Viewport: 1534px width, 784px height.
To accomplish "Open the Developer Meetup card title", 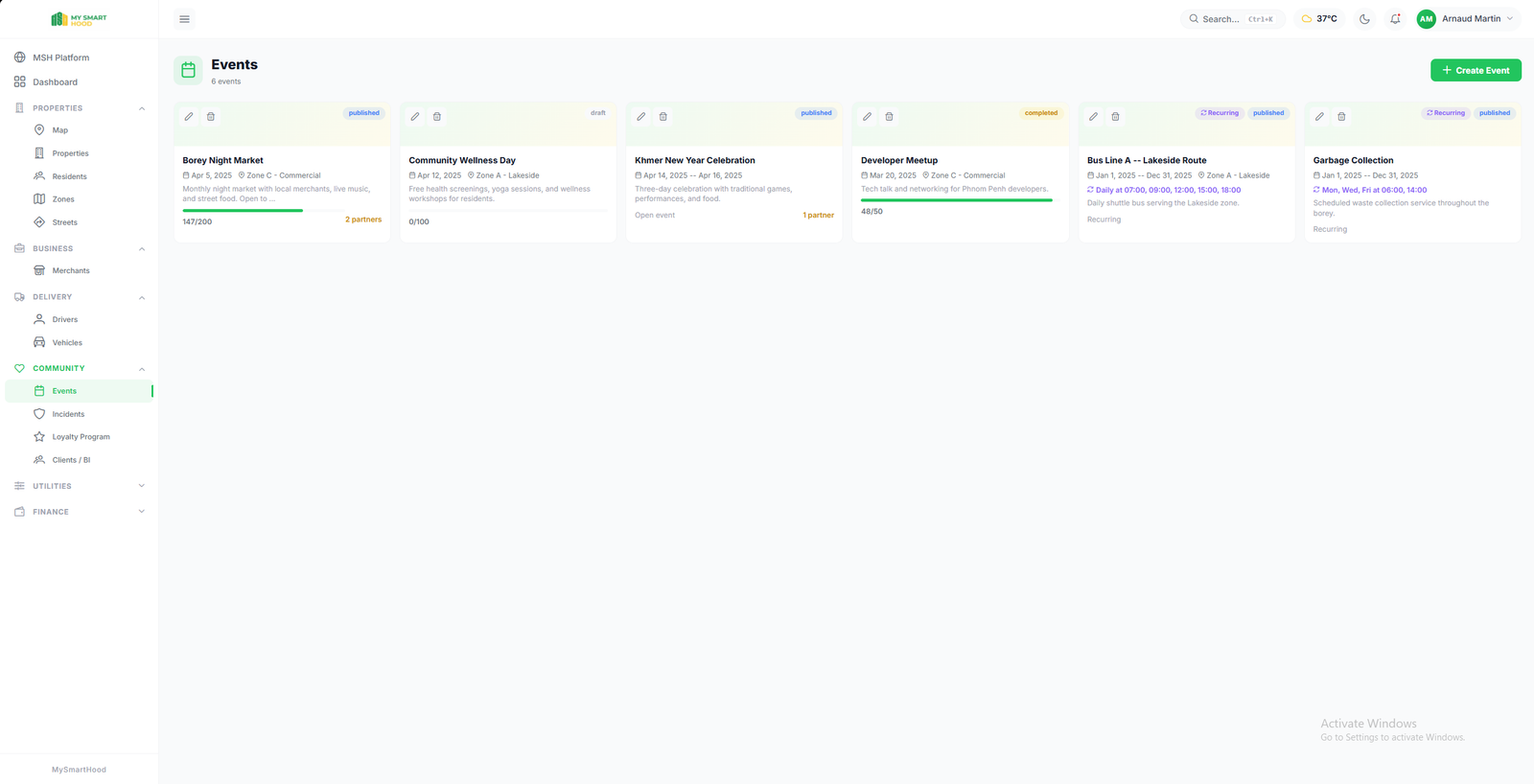I will pyautogui.click(x=899, y=161).
